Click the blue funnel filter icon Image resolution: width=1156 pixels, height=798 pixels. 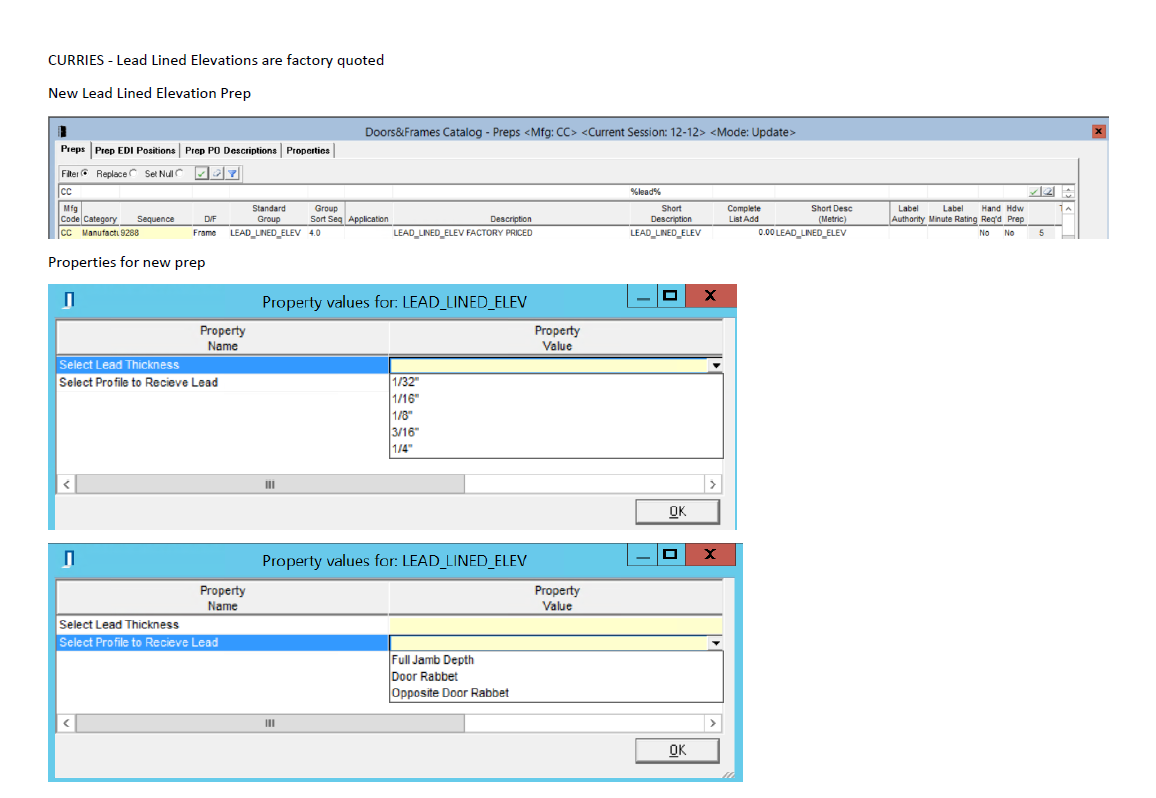[231, 174]
